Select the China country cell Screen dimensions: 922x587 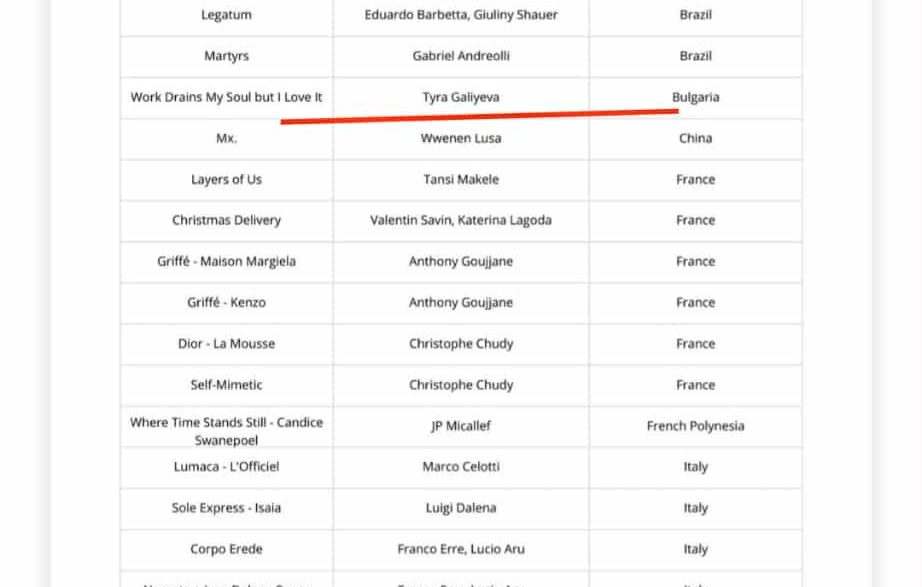click(x=695, y=138)
